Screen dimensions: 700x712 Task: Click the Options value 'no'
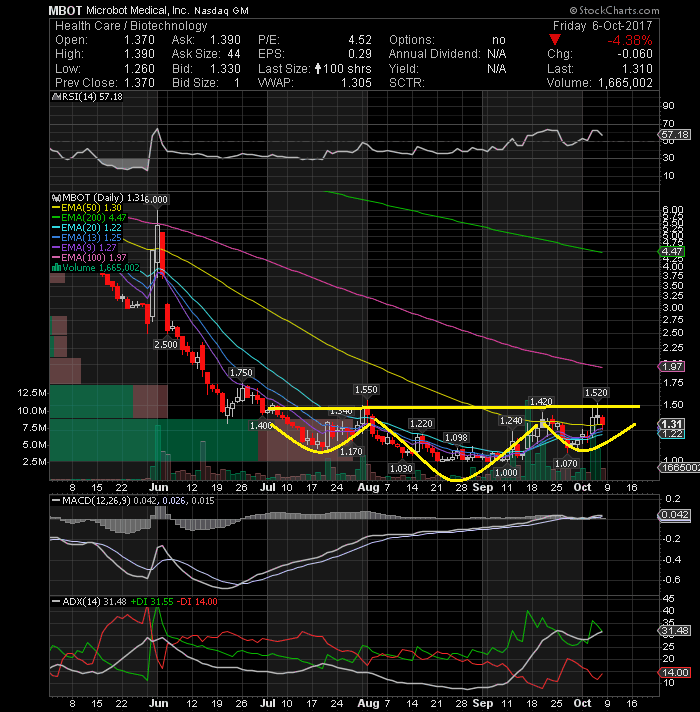[x=499, y=40]
